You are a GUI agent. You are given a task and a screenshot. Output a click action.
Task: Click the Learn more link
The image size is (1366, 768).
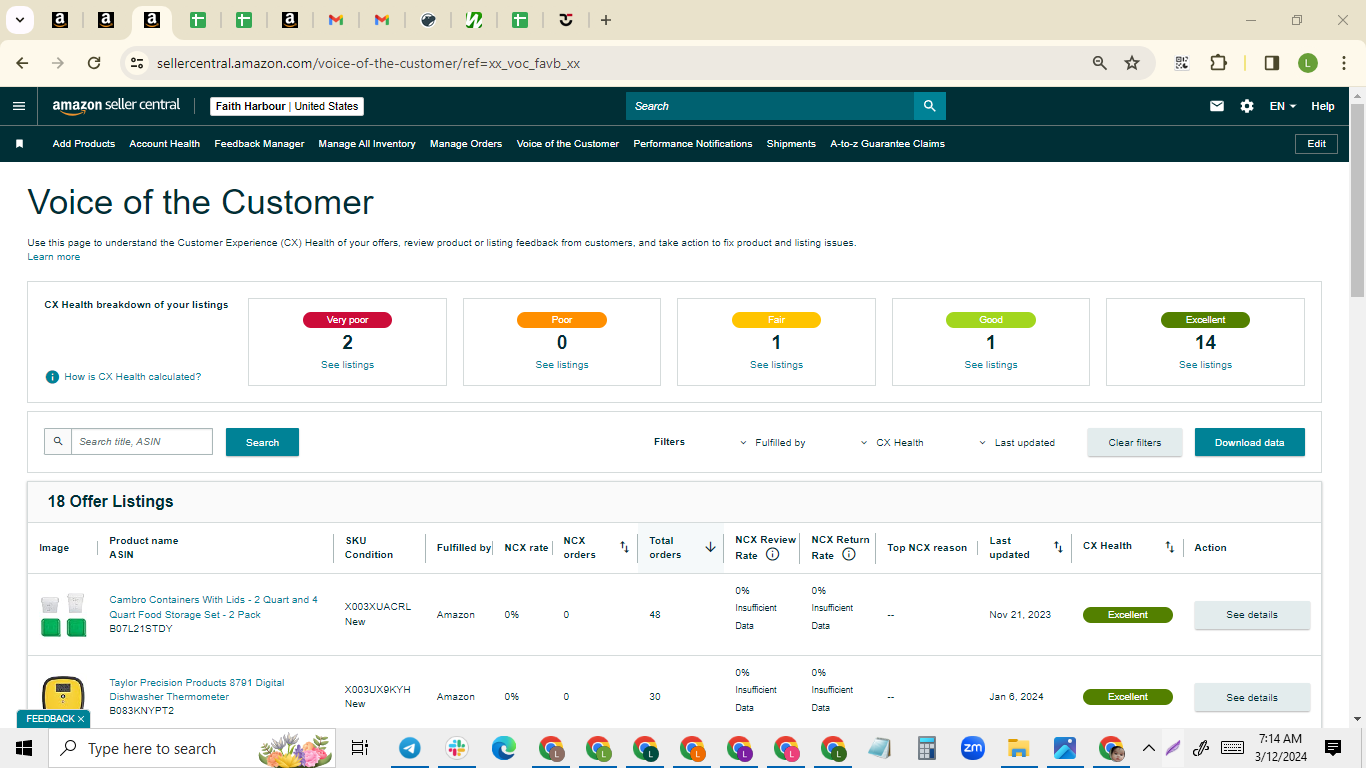[53, 257]
